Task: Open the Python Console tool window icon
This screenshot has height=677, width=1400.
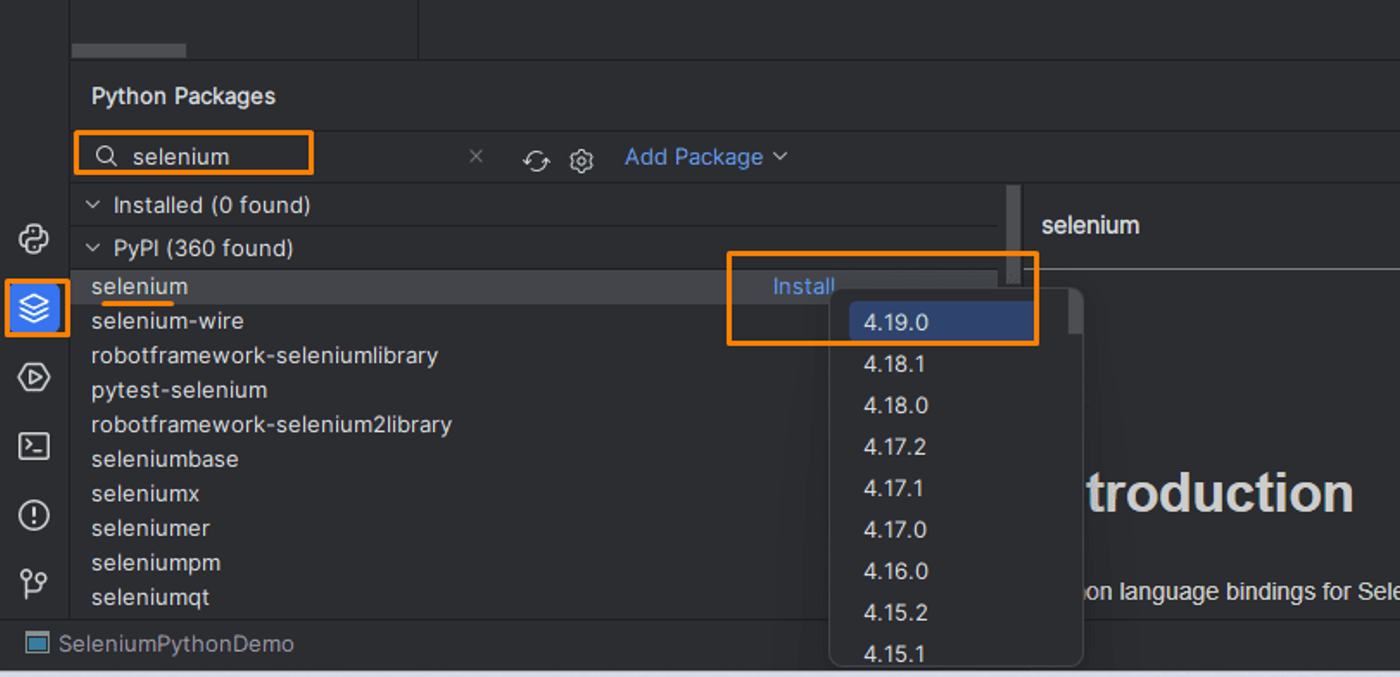Action: coord(34,239)
